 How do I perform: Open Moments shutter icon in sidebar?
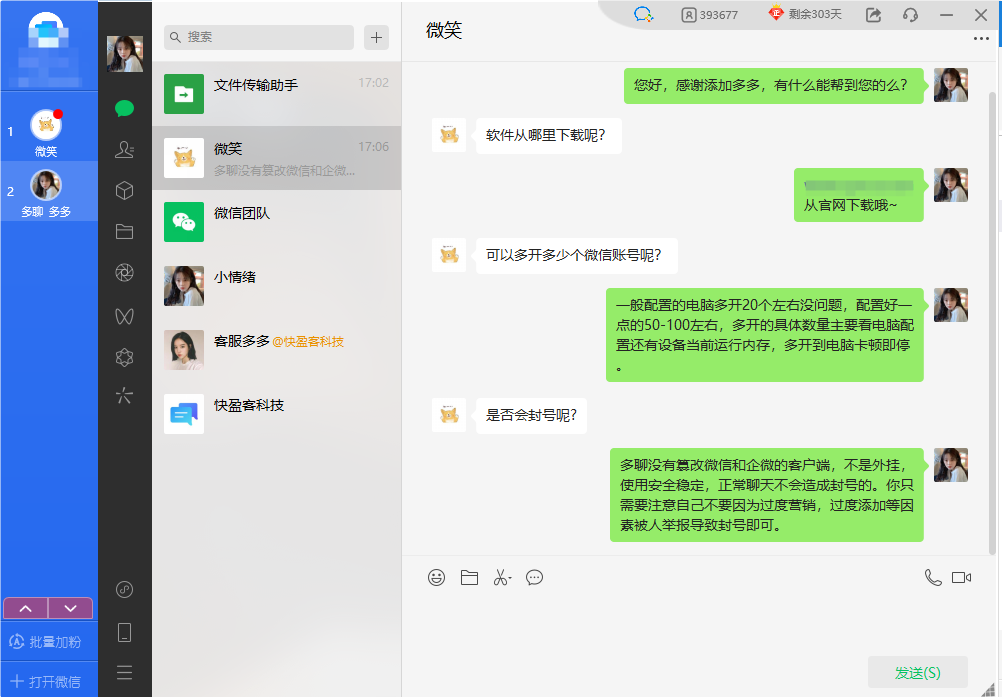pyautogui.click(x=125, y=273)
